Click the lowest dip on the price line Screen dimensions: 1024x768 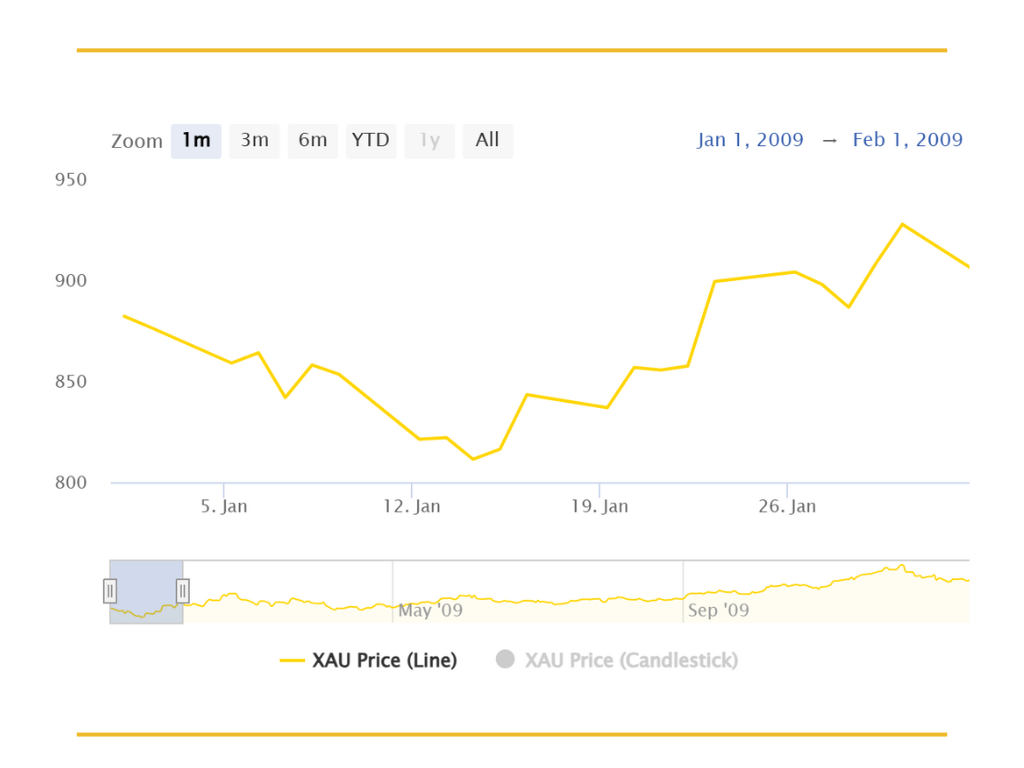pos(473,459)
